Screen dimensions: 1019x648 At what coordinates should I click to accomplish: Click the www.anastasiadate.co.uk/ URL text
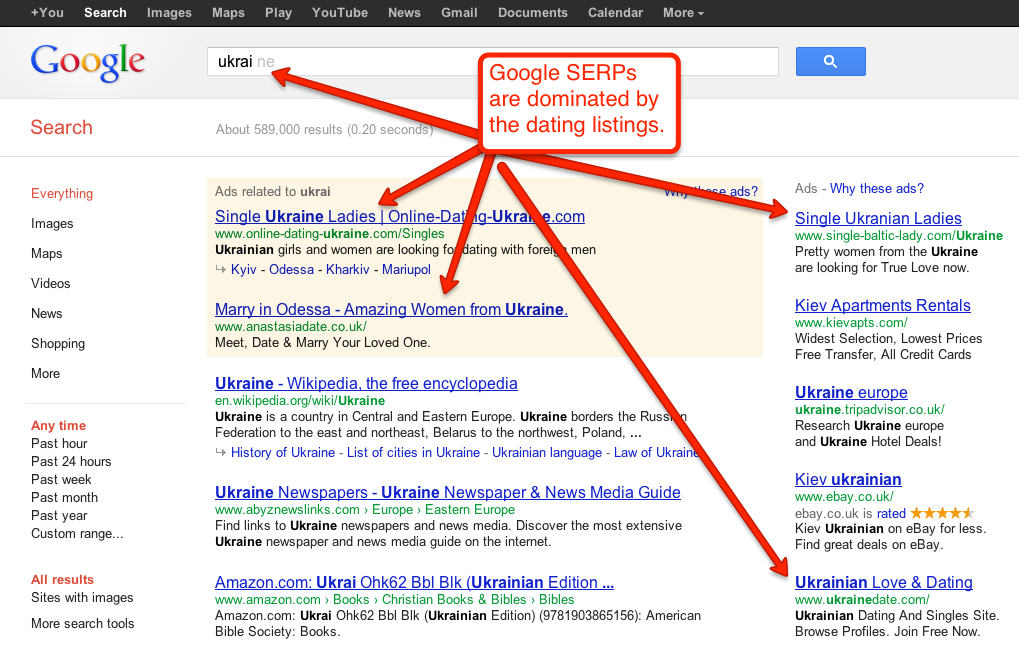(x=291, y=326)
